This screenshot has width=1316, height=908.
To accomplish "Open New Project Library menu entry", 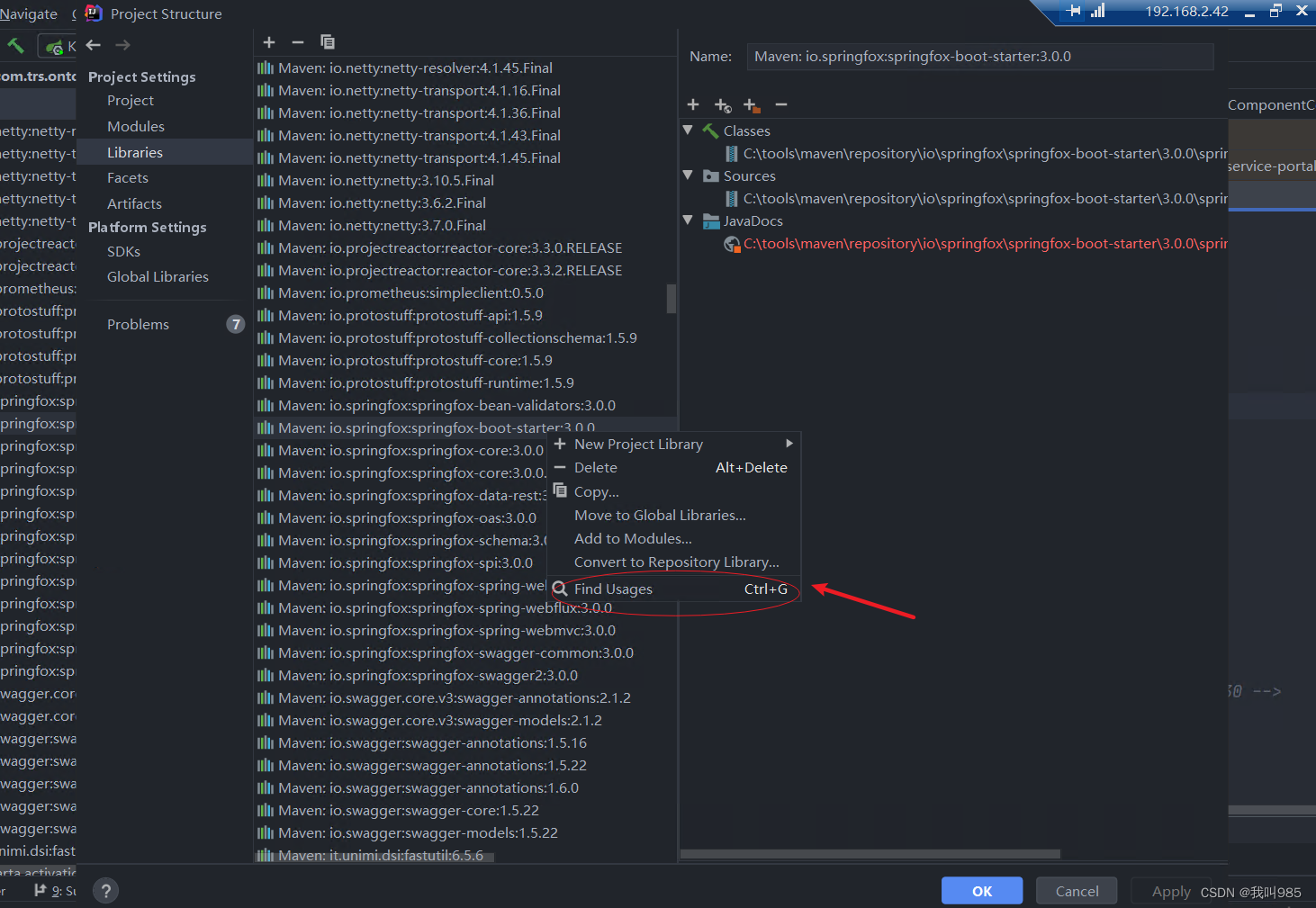I will (673, 445).
